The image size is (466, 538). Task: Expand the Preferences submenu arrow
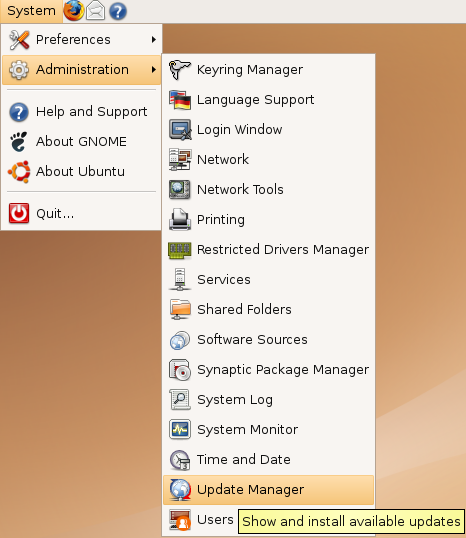click(154, 39)
